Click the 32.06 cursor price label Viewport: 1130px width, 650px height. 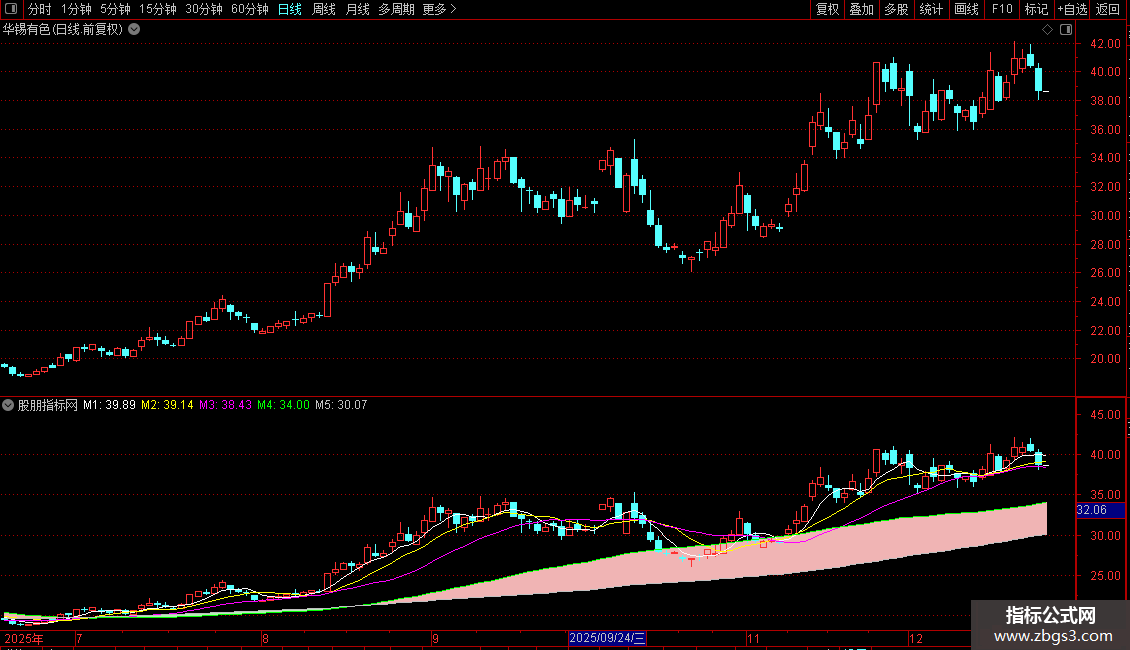(1100, 510)
